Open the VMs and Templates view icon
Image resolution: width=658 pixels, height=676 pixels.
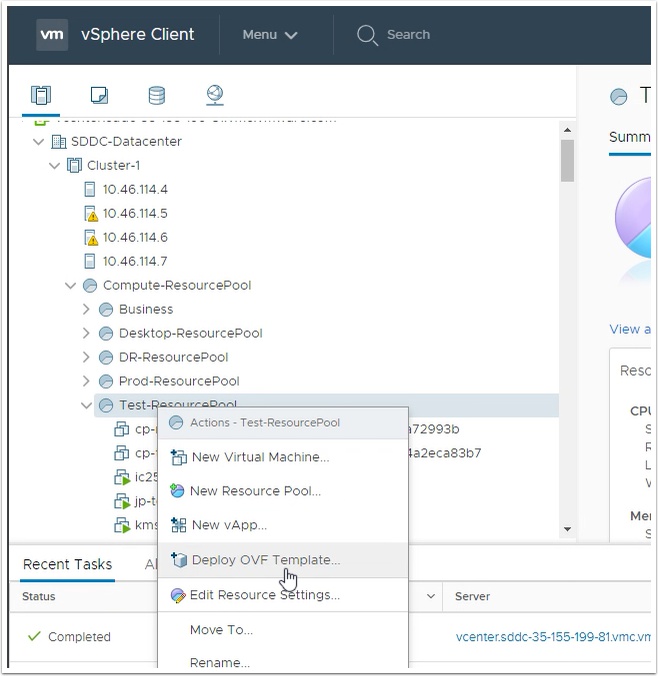pos(99,95)
